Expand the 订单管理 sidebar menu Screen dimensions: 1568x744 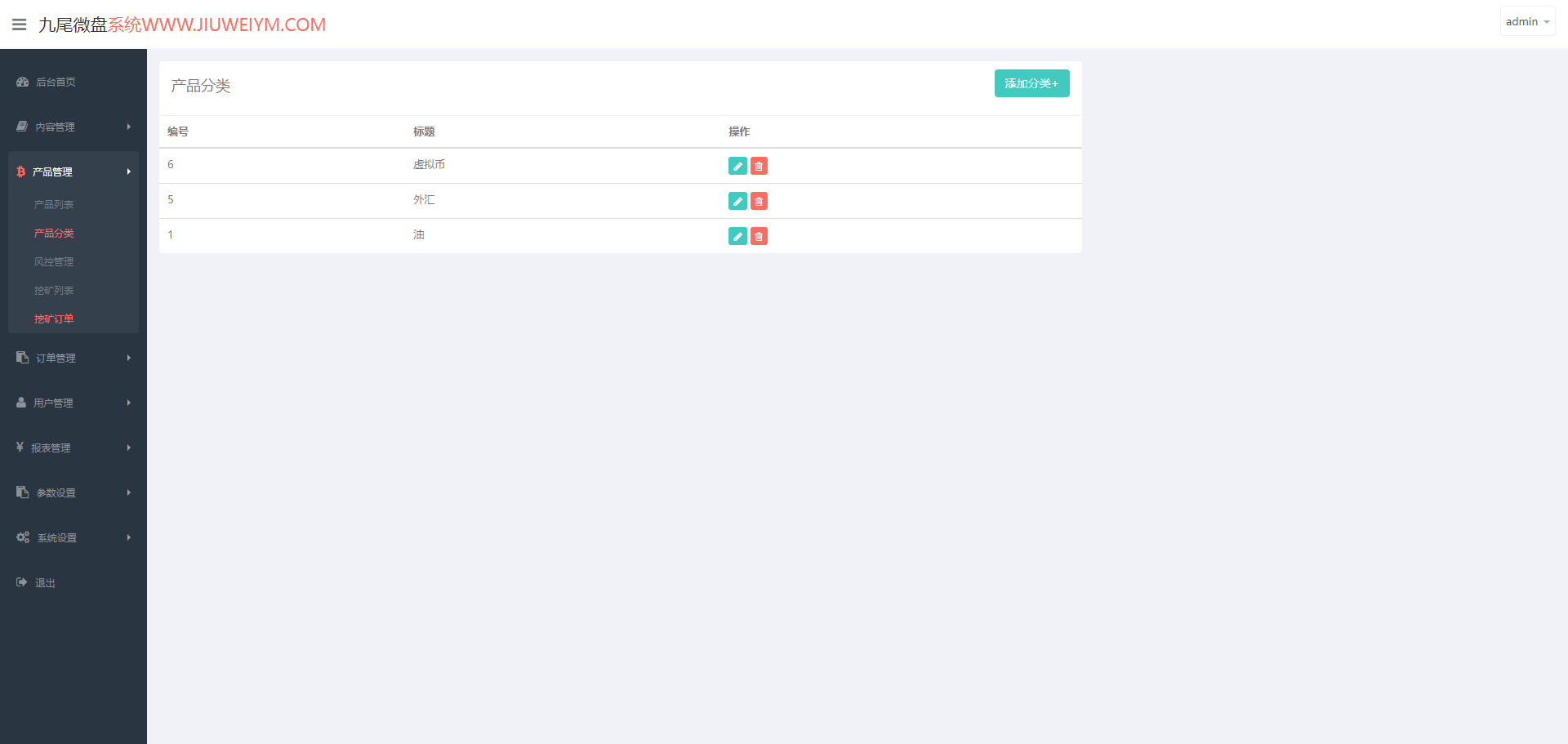pyautogui.click(x=73, y=358)
